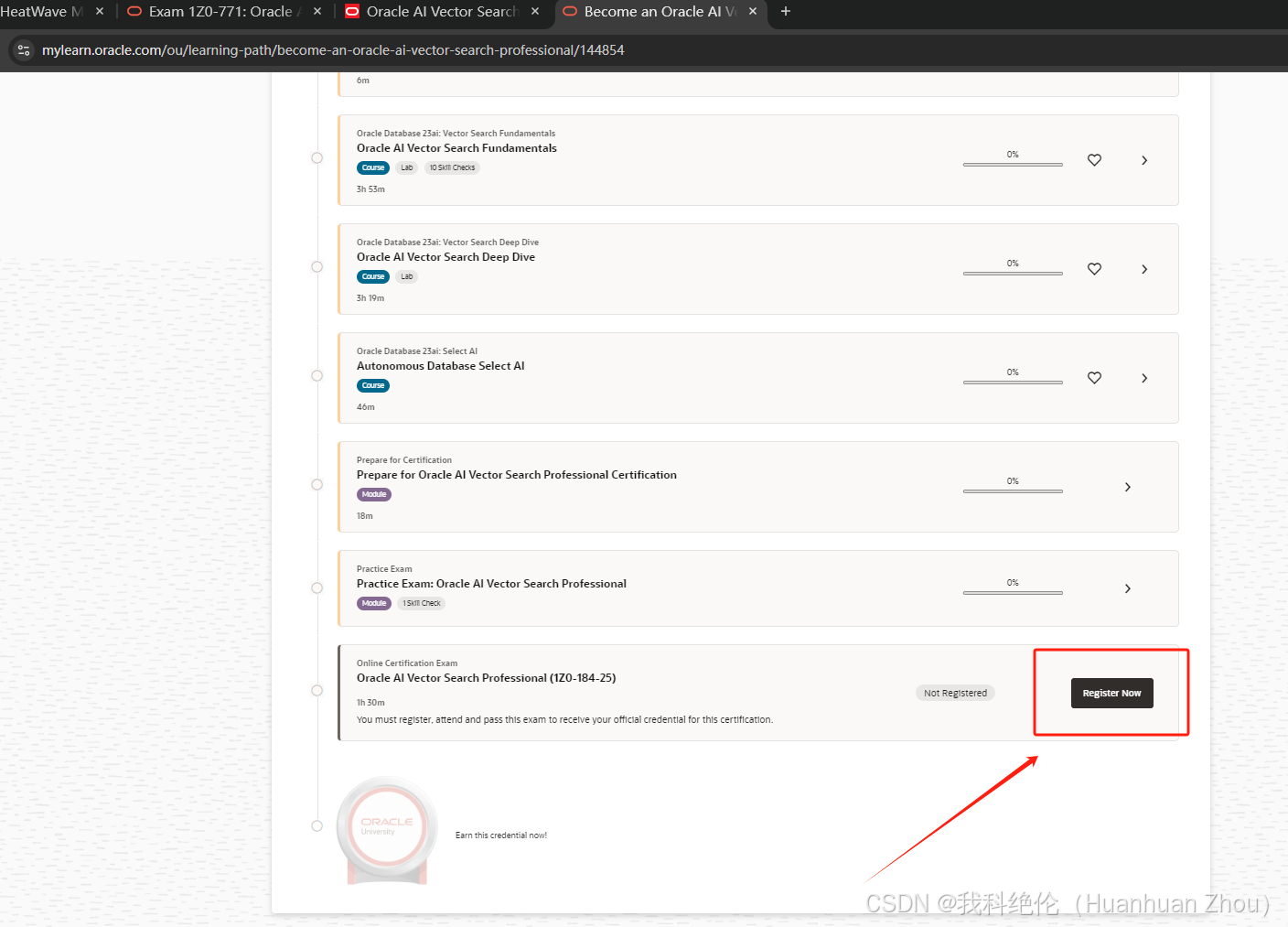The height and width of the screenshot is (927, 1288).
Task: Click Practice Exam 0% progress bar
Action: 1013,593
